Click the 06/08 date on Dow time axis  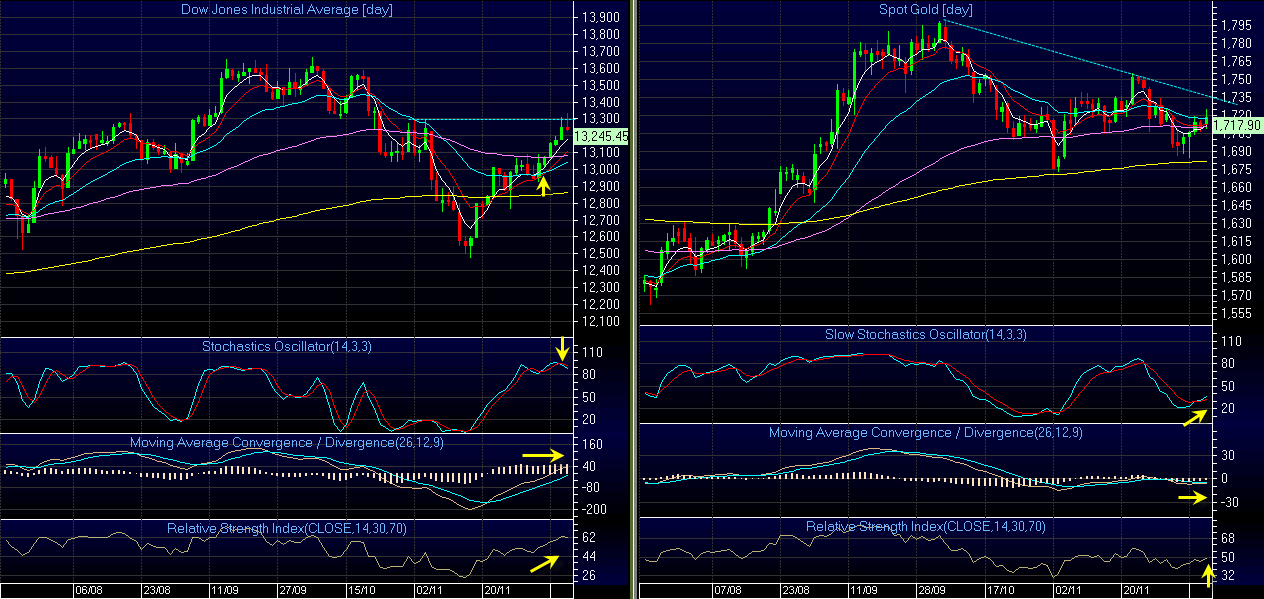(x=88, y=591)
